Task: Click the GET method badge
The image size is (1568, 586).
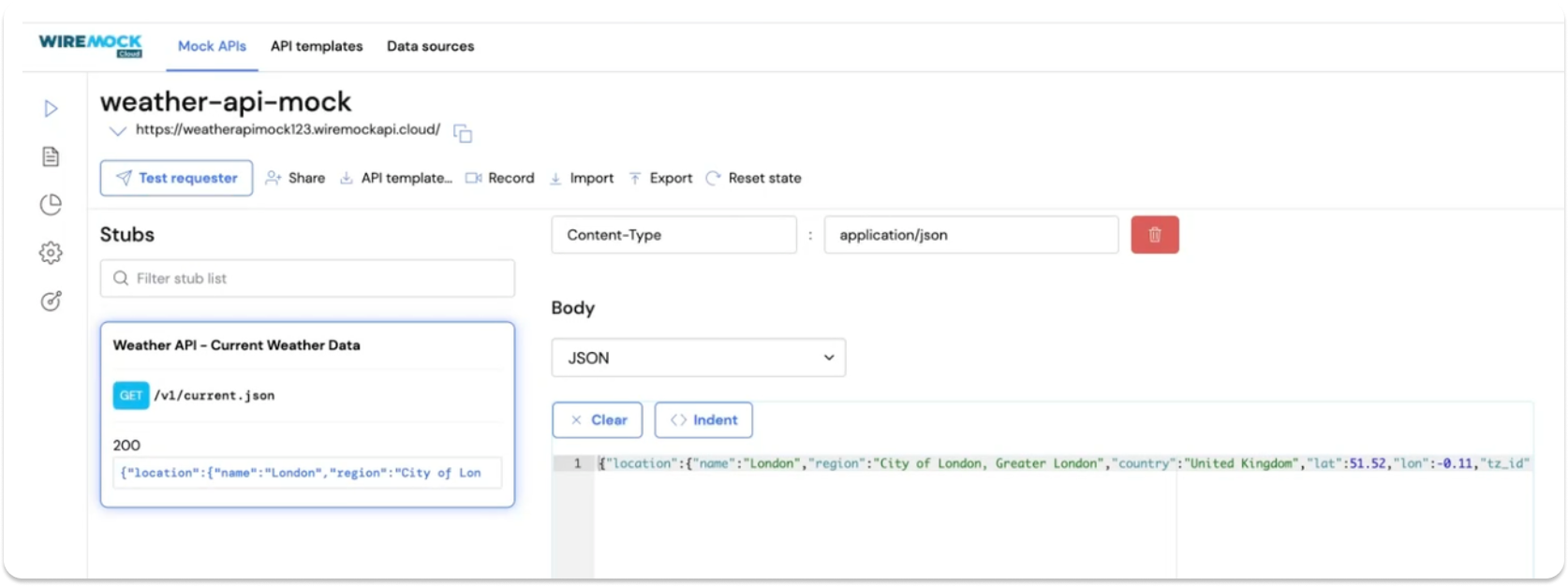Action: point(131,395)
